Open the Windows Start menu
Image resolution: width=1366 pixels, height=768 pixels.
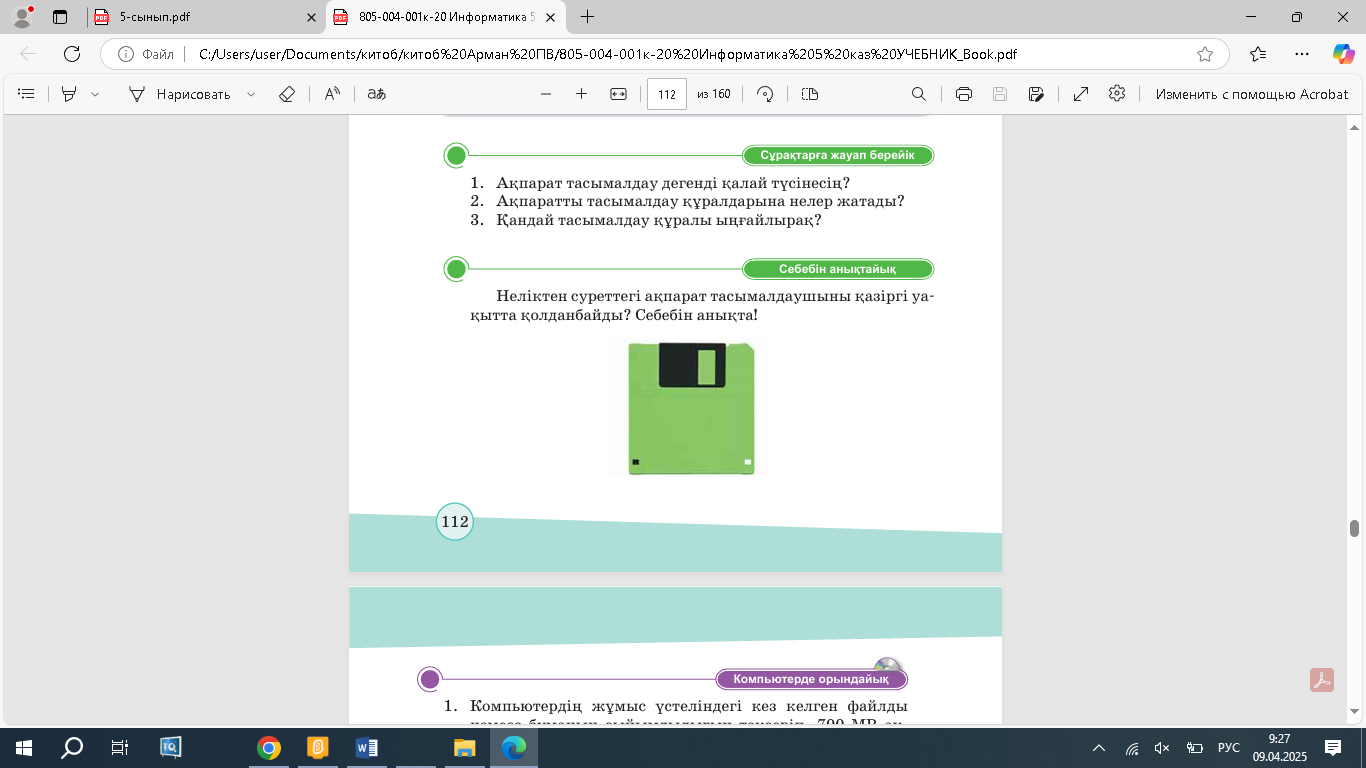click(x=22, y=747)
